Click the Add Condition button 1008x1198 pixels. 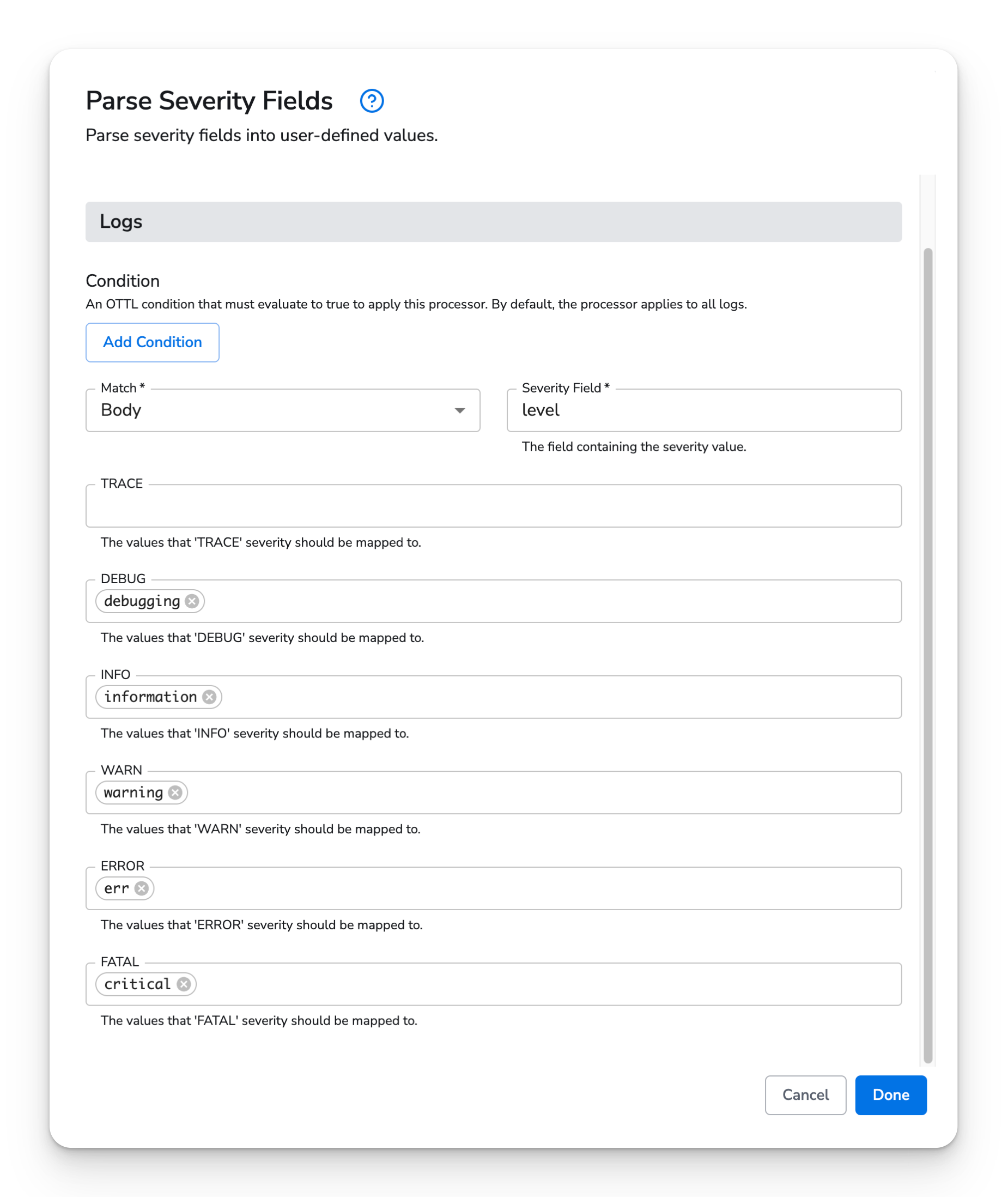coord(152,342)
